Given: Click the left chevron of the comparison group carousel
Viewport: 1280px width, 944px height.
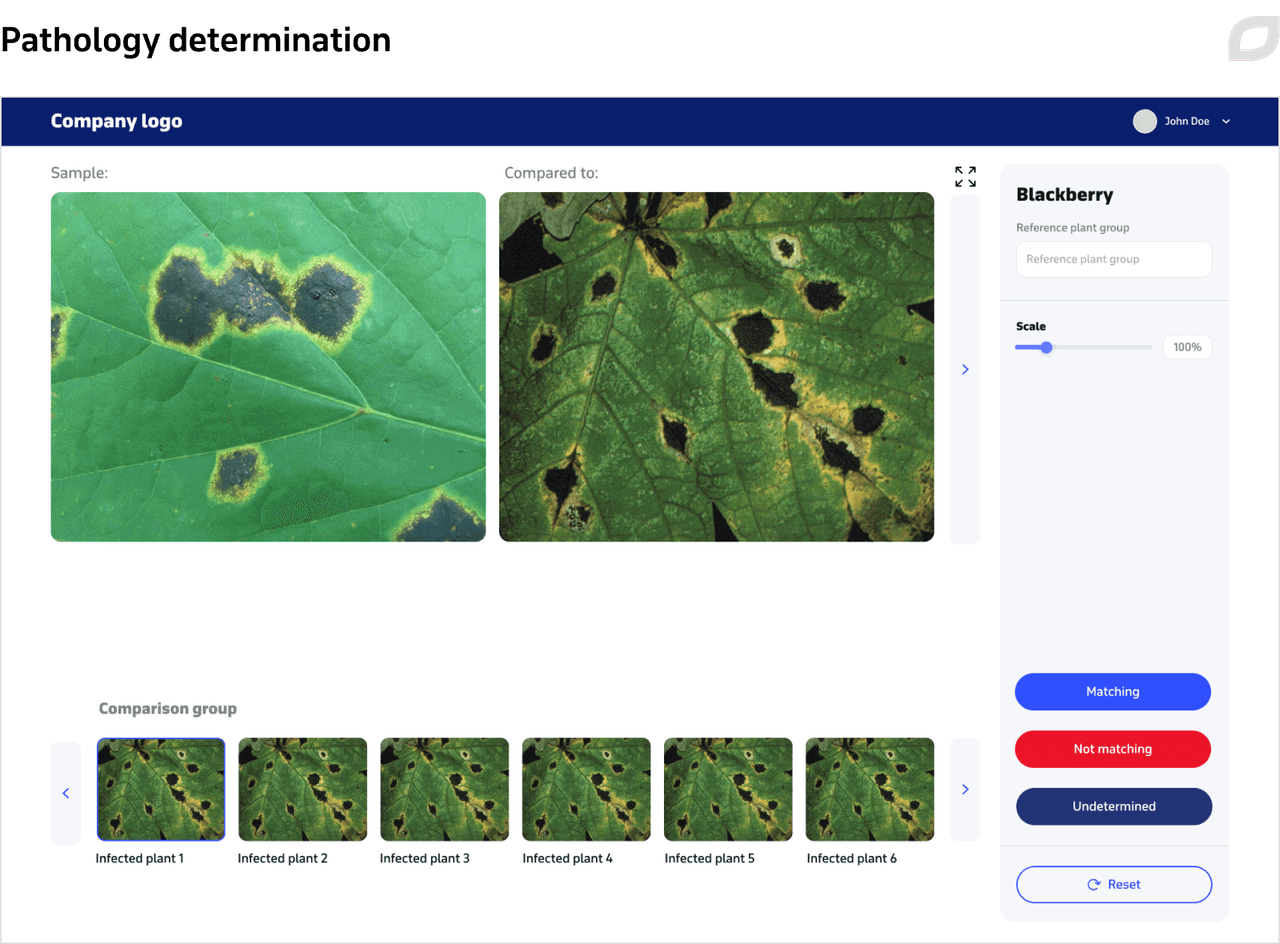Looking at the screenshot, I should [x=66, y=793].
